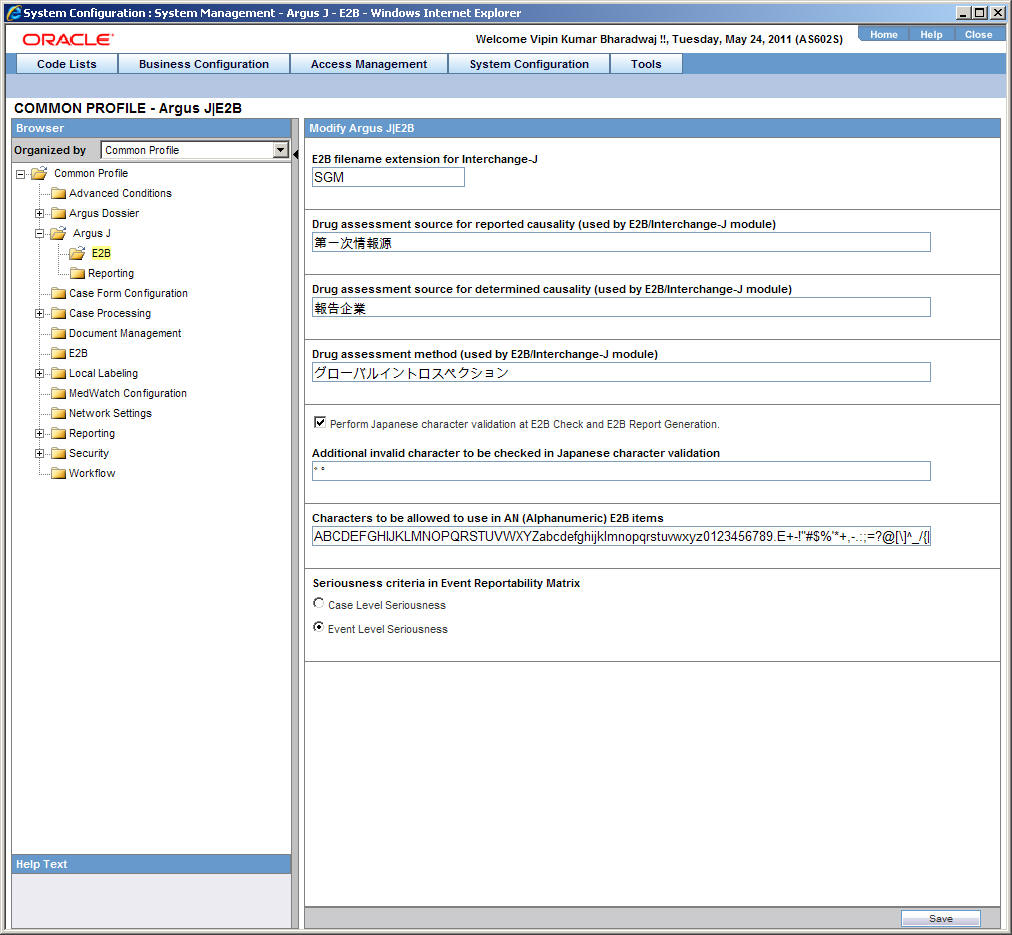Click the Case Form Configuration folder icon

tap(59, 294)
